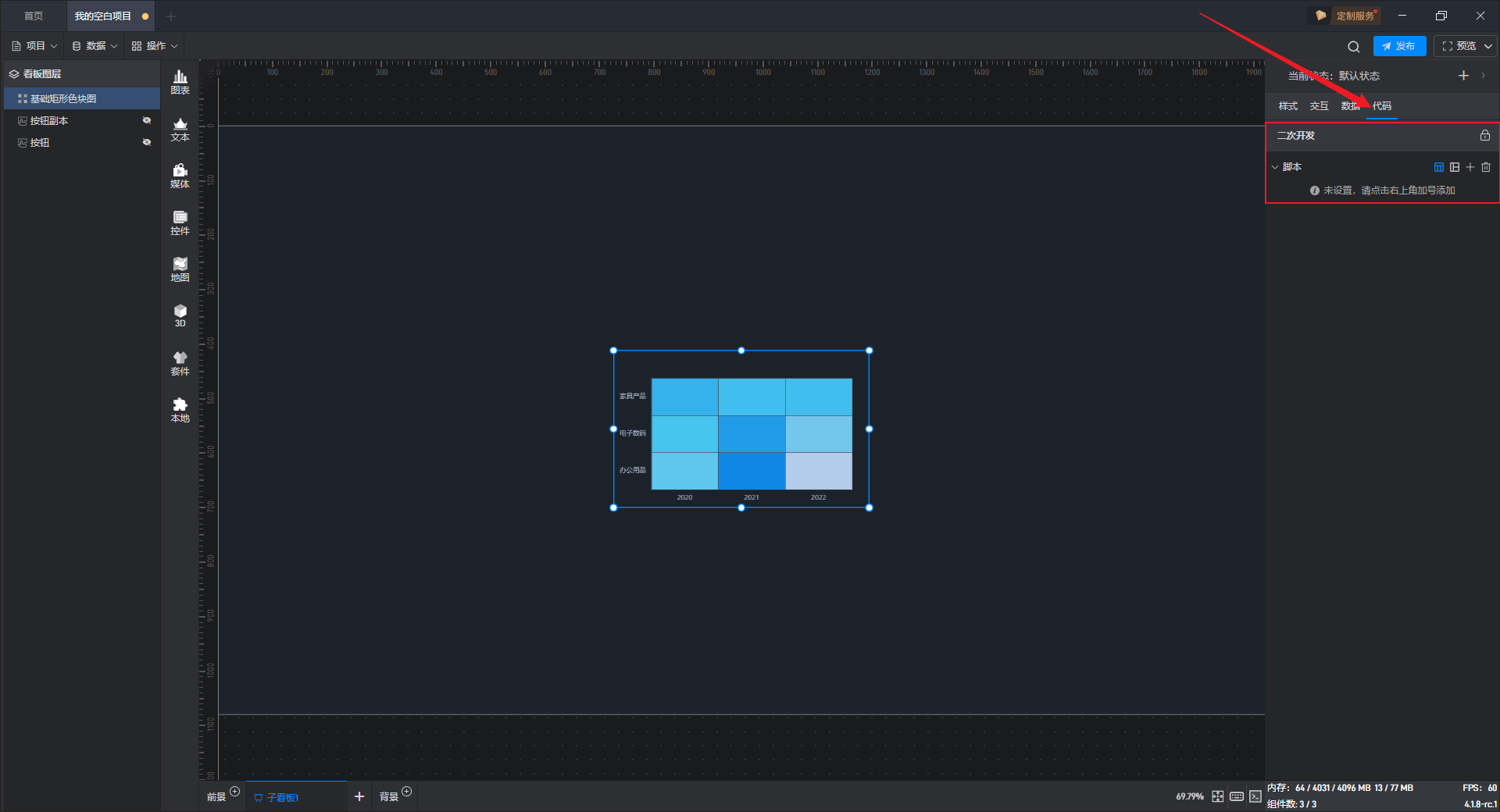Open the 地图 map component category
Viewport: 1500px width, 812px height.
tap(180, 269)
